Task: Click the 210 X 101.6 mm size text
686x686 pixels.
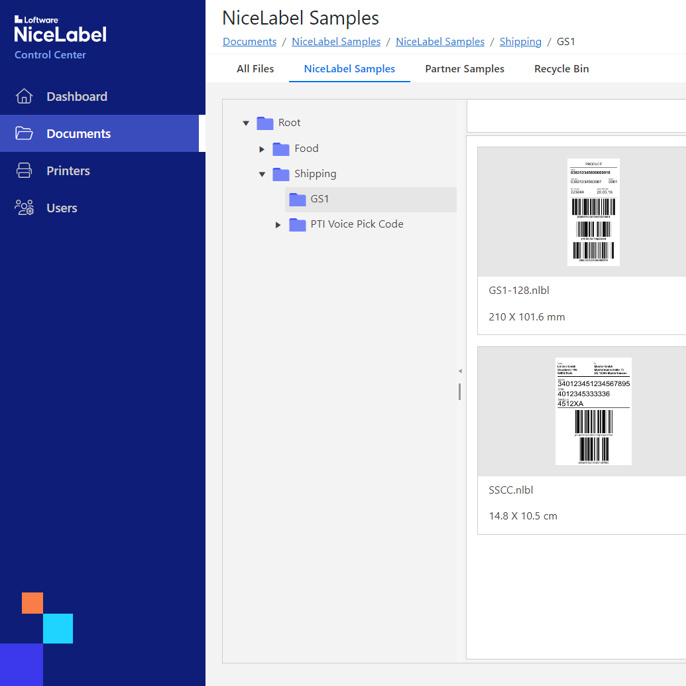Action: point(527,317)
